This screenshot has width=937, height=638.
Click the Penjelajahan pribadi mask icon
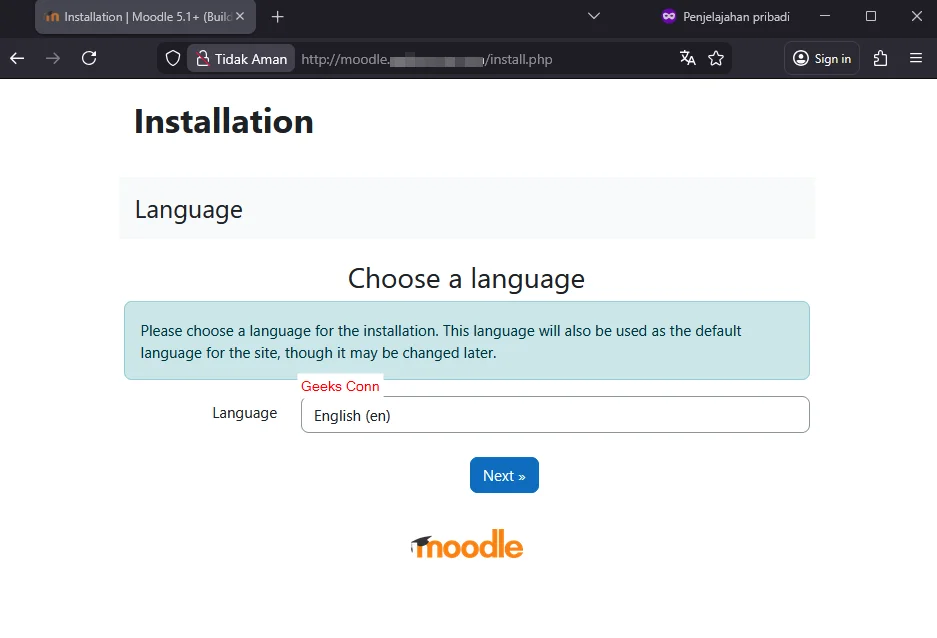pos(668,16)
